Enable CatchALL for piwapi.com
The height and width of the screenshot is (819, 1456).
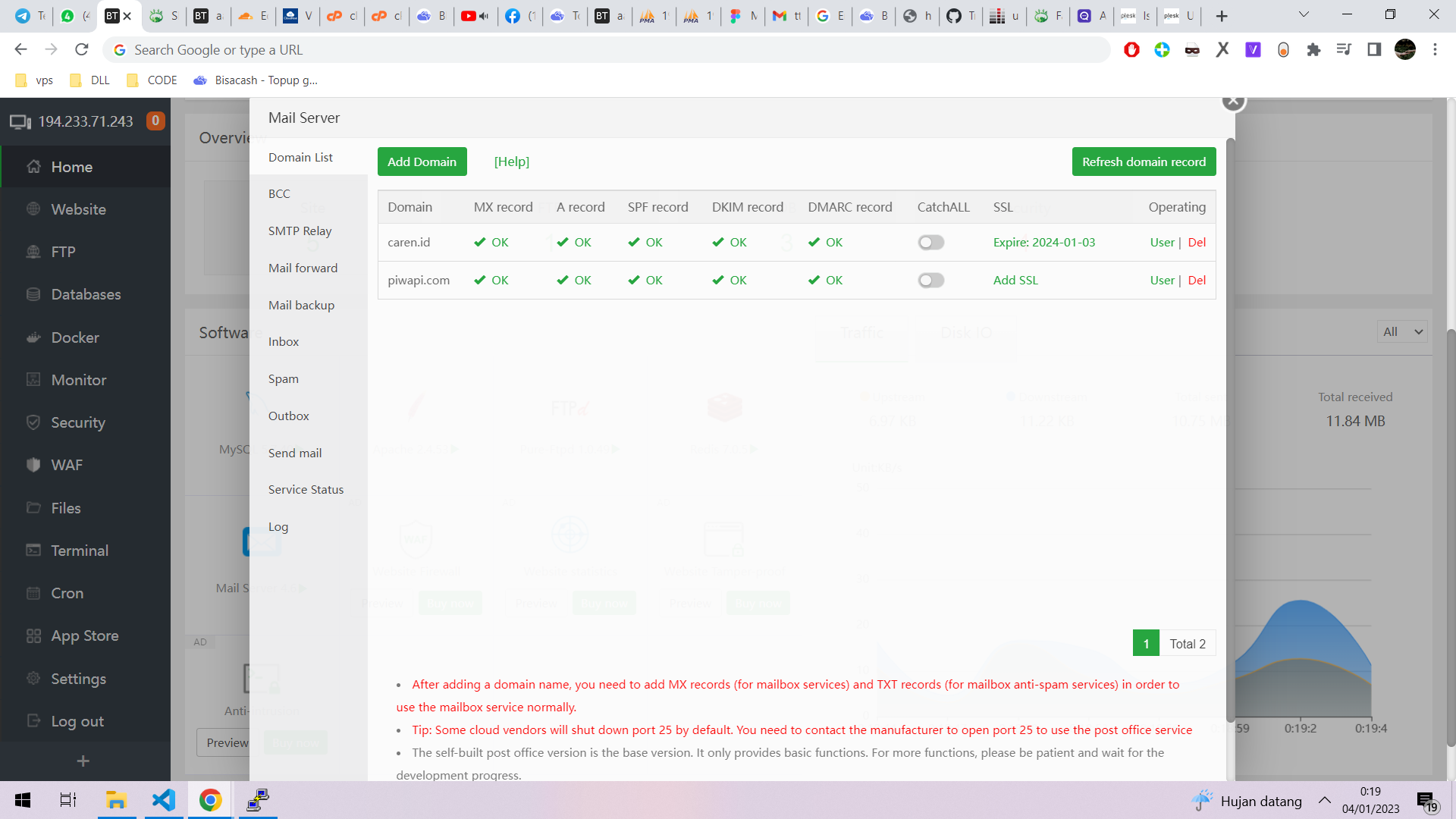[930, 281]
